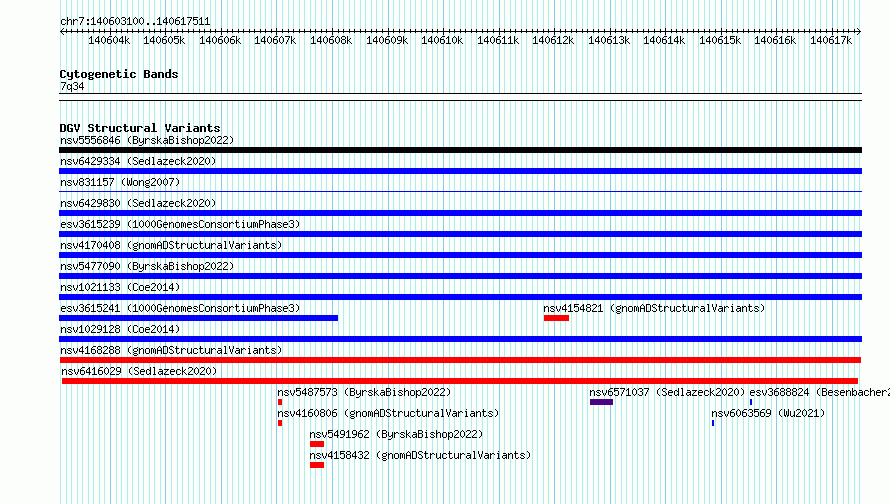Open nsv5477090 (ByrskaBishop2022) label
Viewport: 890px width, 504px height.
[147, 266]
